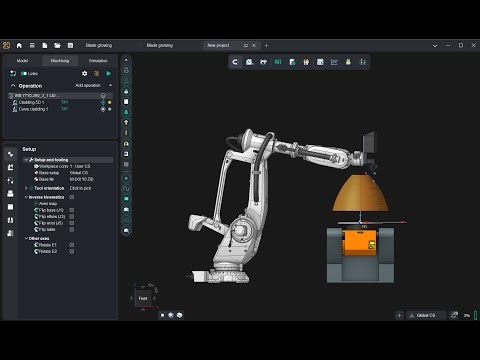The width and height of the screenshot is (480, 360).
Task: Run calculation with green play button
Action: coord(109,73)
